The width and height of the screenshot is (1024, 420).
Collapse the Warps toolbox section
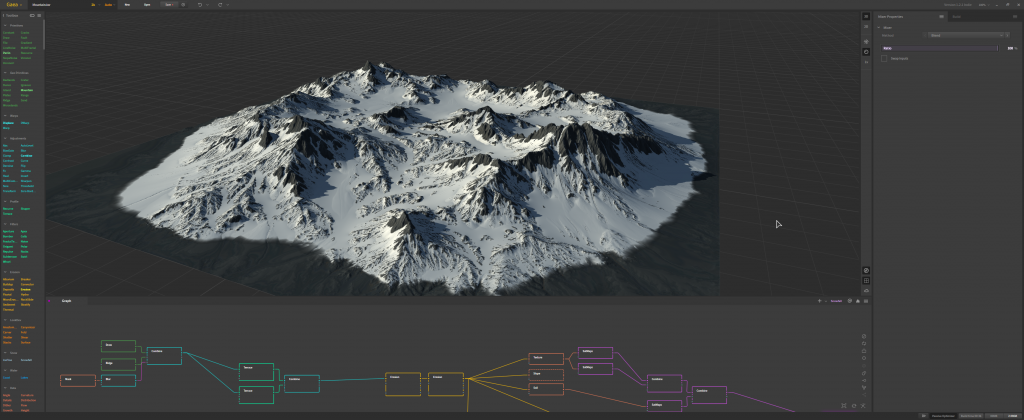pyautogui.click(x=5, y=116)
